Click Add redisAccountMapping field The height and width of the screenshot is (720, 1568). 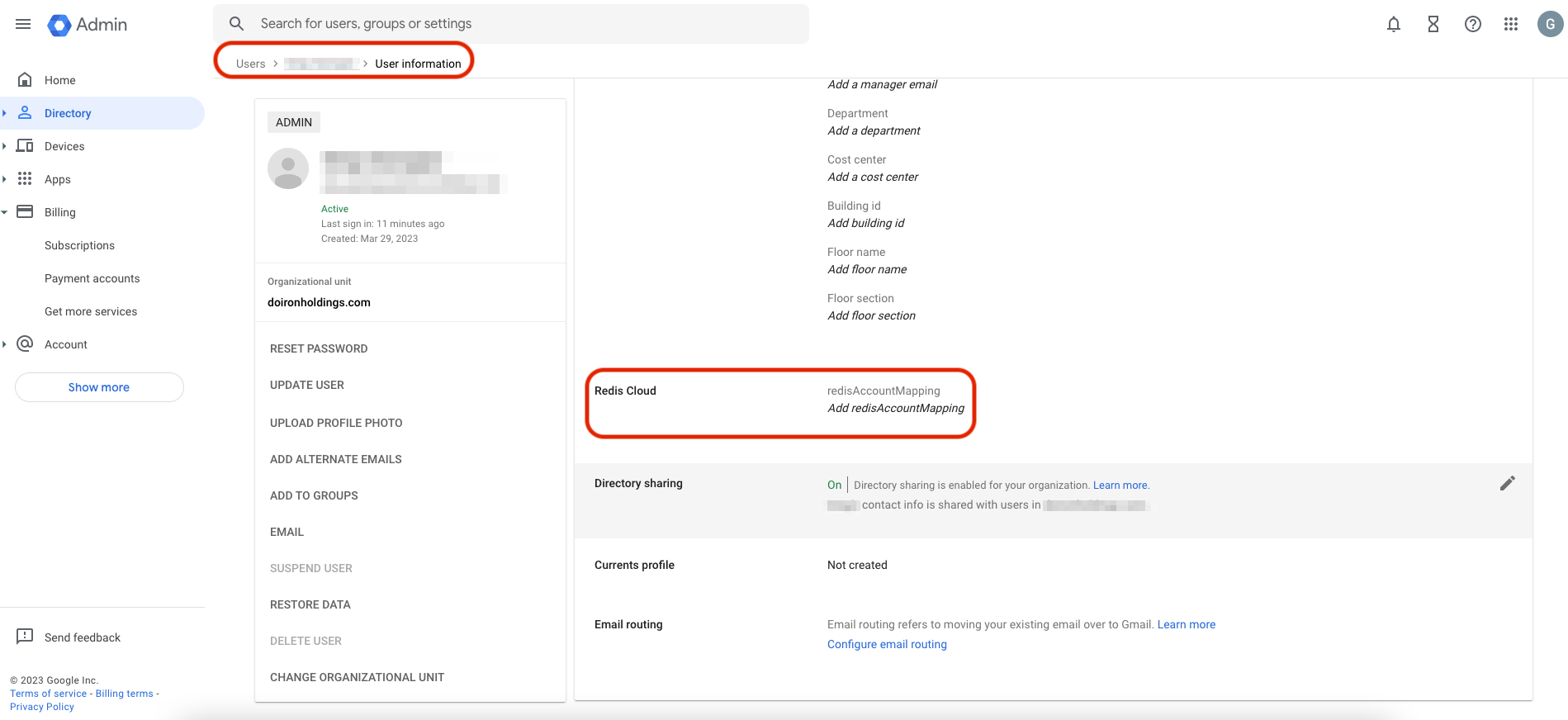pos(895,408)
